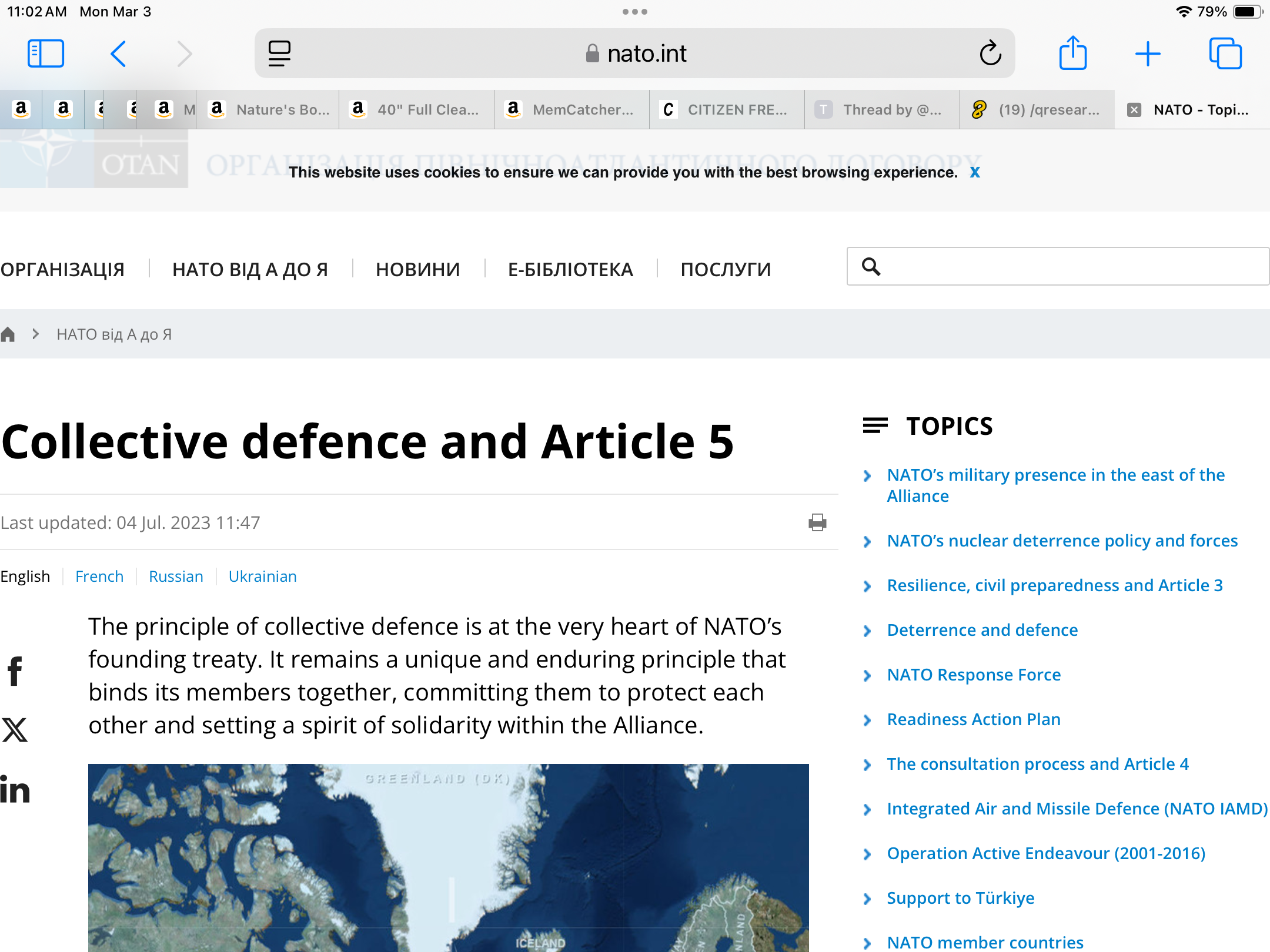Open the НАТО ВІД А ДО Я menu
The image size is (1270, 952).
(x=250, y=269)
